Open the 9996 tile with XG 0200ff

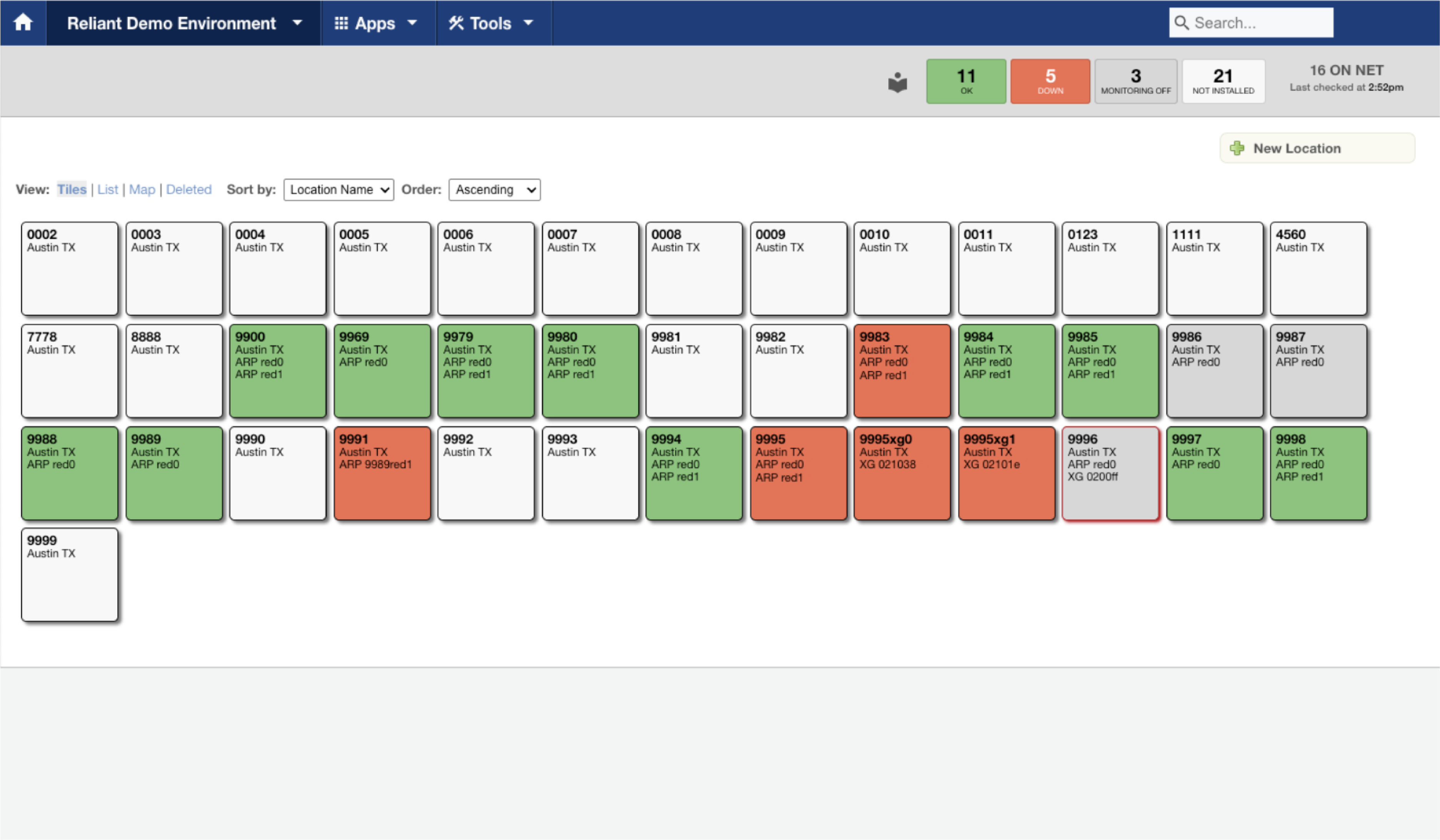point(1110,474)
